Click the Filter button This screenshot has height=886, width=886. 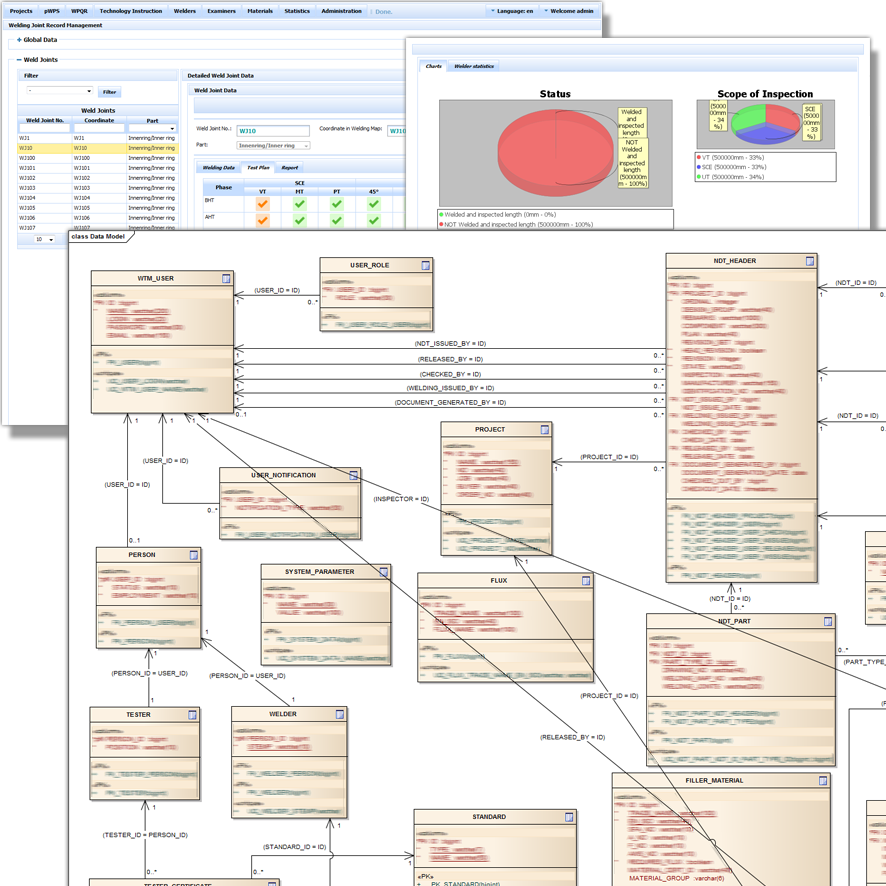click(x=110, y=91)
